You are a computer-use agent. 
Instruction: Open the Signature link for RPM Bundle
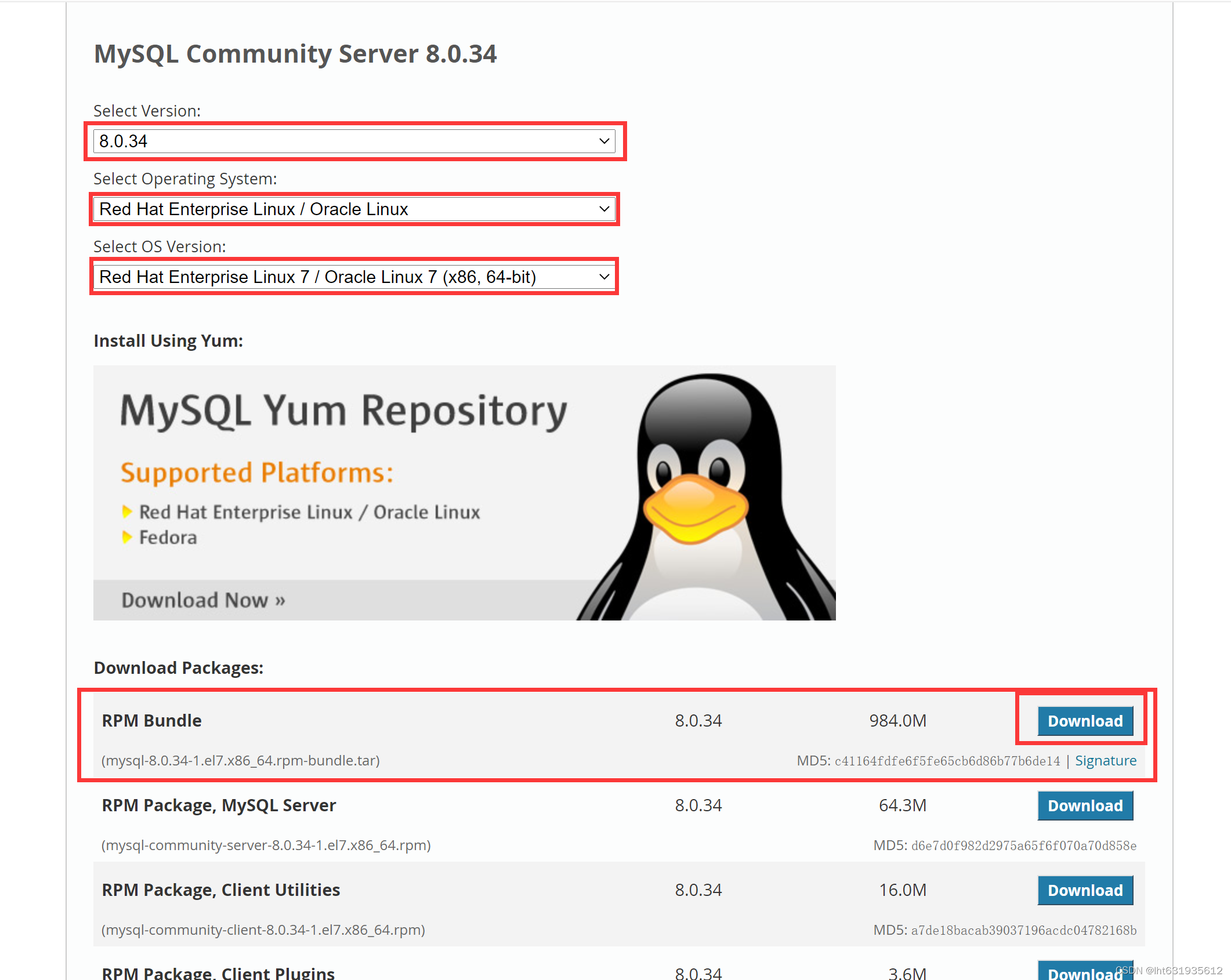pos(1105,760)
